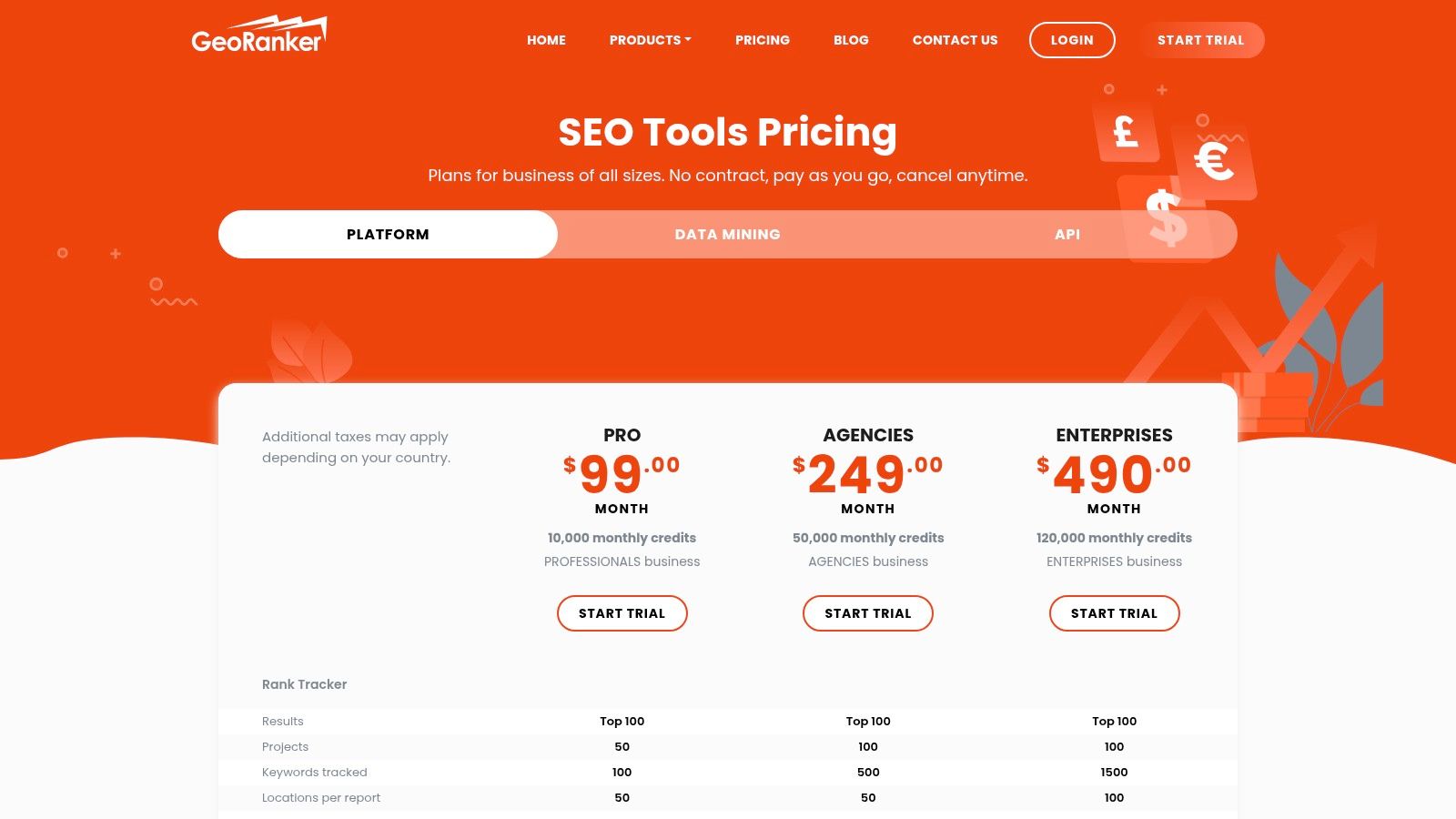Click the GeoRanker logo
Screen dimensions: 1456x819
coord(258,36)
